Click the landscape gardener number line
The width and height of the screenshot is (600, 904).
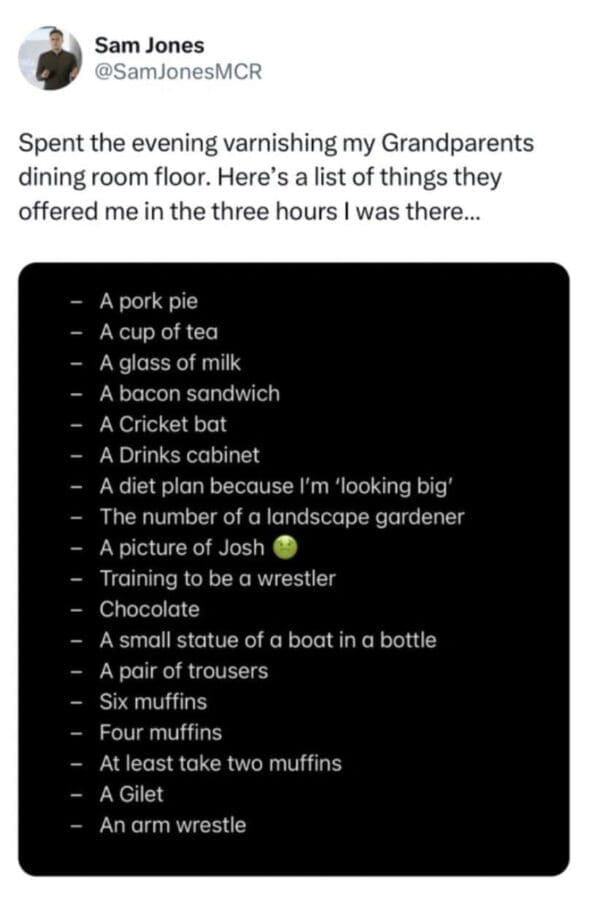click(x=281, y=517)
